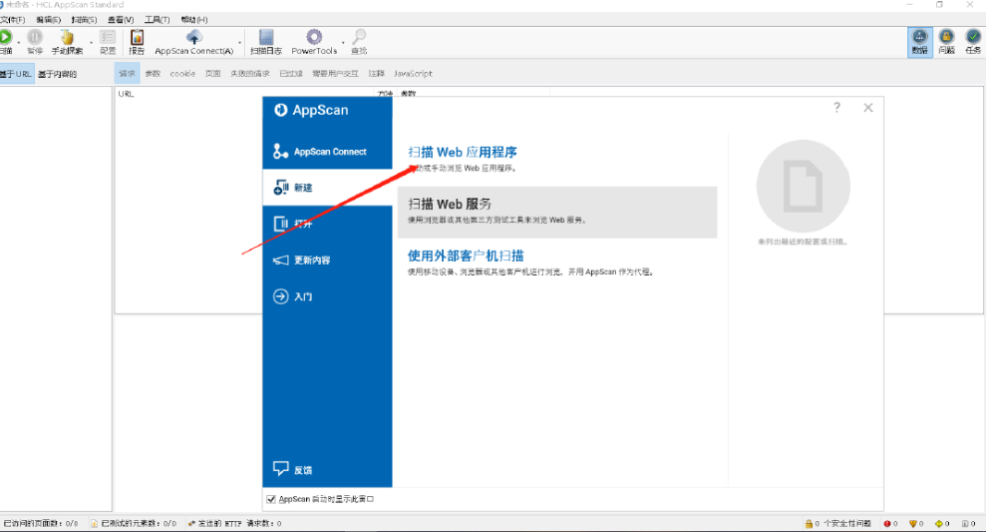This screenshot has height=532, width=987.
Task: Open the PowerTools gear icon
Action: [x=314, y=37]
